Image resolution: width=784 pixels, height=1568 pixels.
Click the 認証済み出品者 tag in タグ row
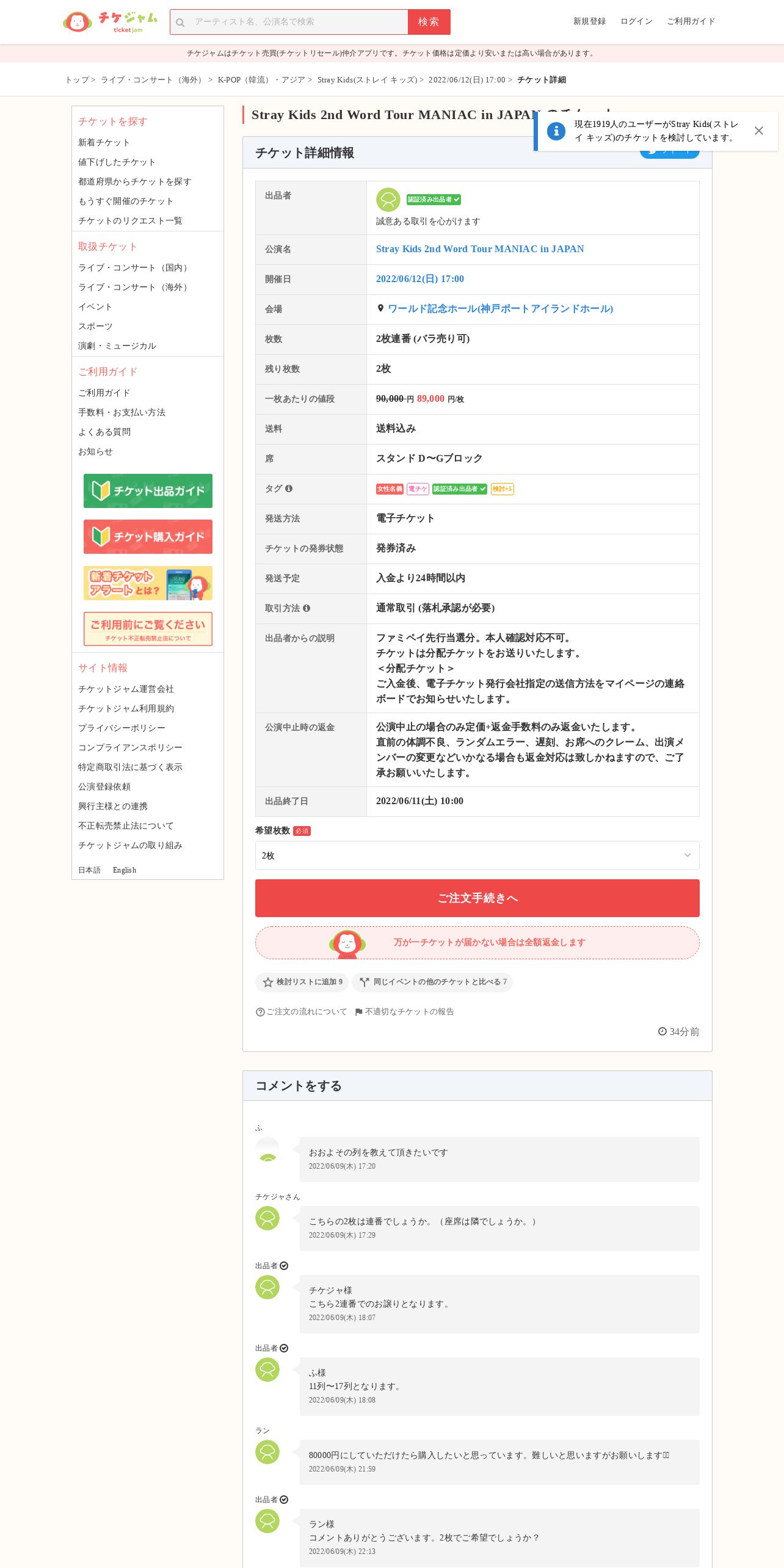click(460, 489)
